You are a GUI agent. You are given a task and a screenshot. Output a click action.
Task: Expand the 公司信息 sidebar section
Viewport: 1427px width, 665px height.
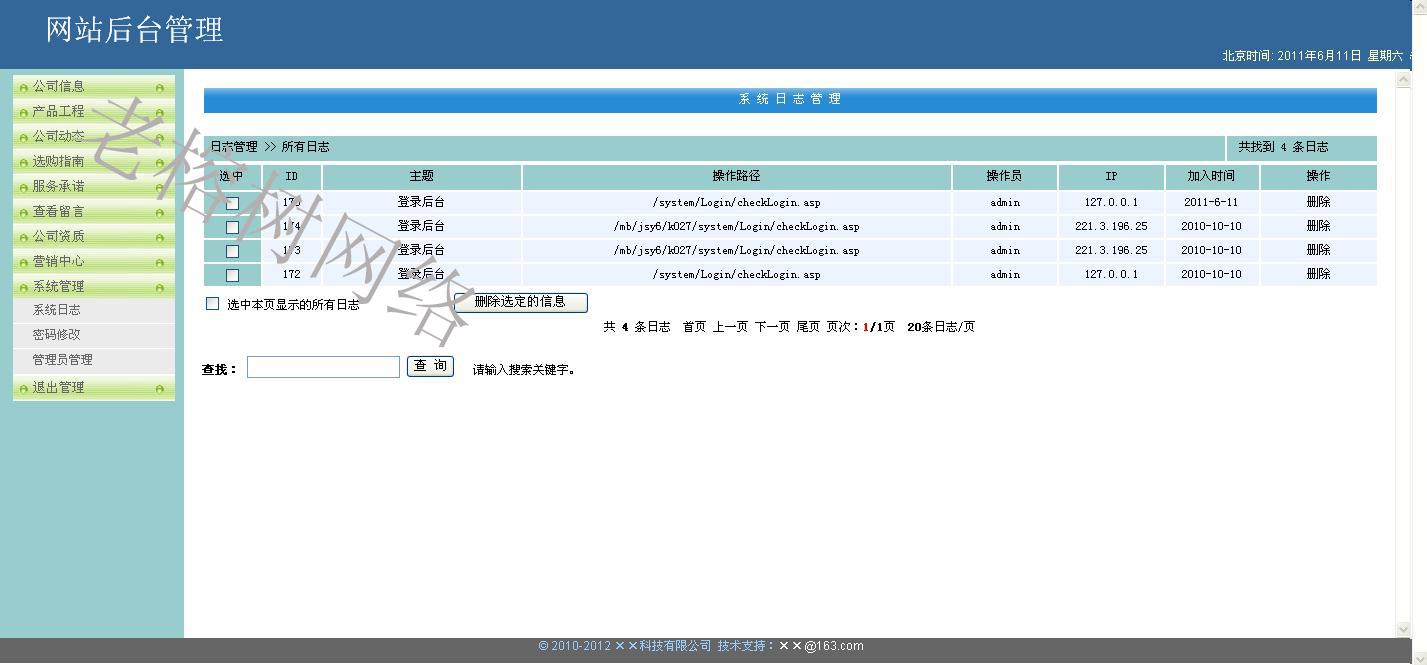pos(58,86)
